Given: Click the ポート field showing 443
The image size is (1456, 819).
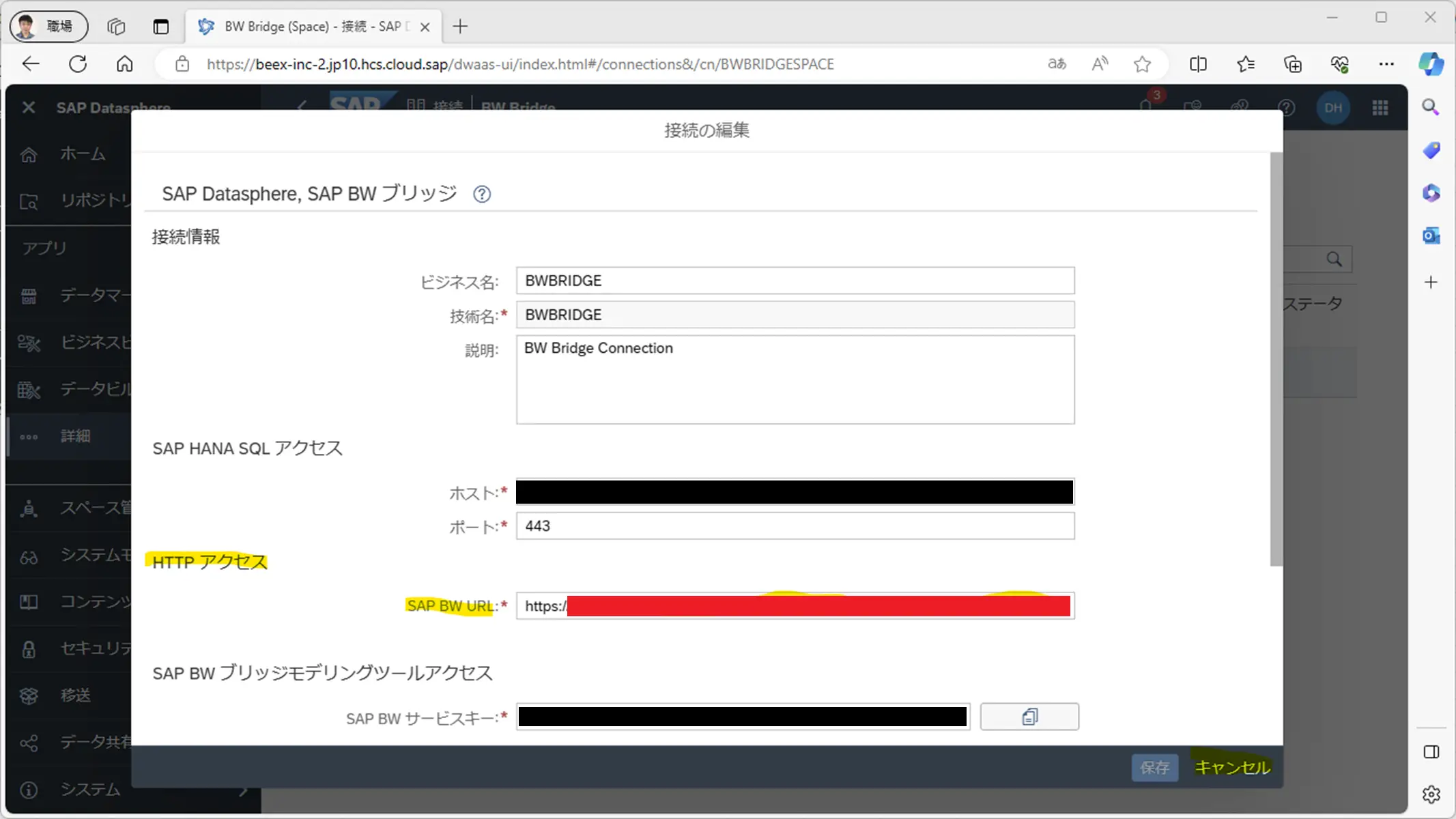Looking at the screenshot, I should coord(795,526).
